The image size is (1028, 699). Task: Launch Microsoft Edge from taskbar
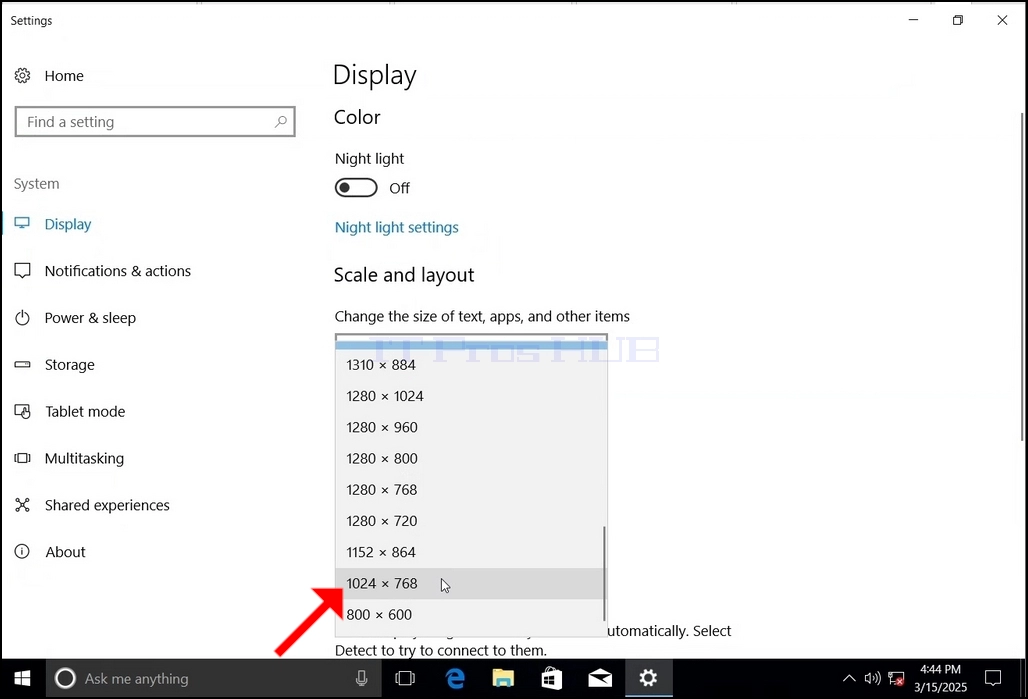(455, 679)
